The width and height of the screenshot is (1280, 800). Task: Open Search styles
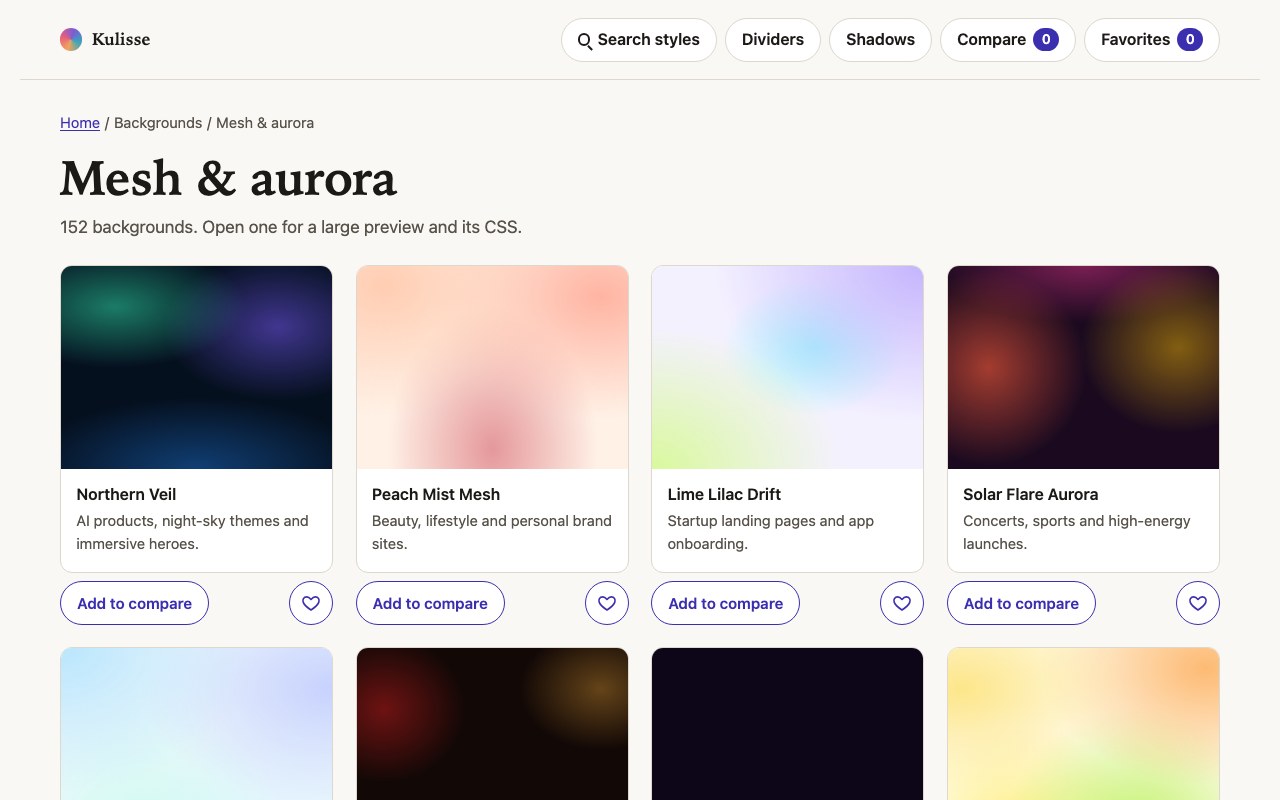[x=639, y=40]
